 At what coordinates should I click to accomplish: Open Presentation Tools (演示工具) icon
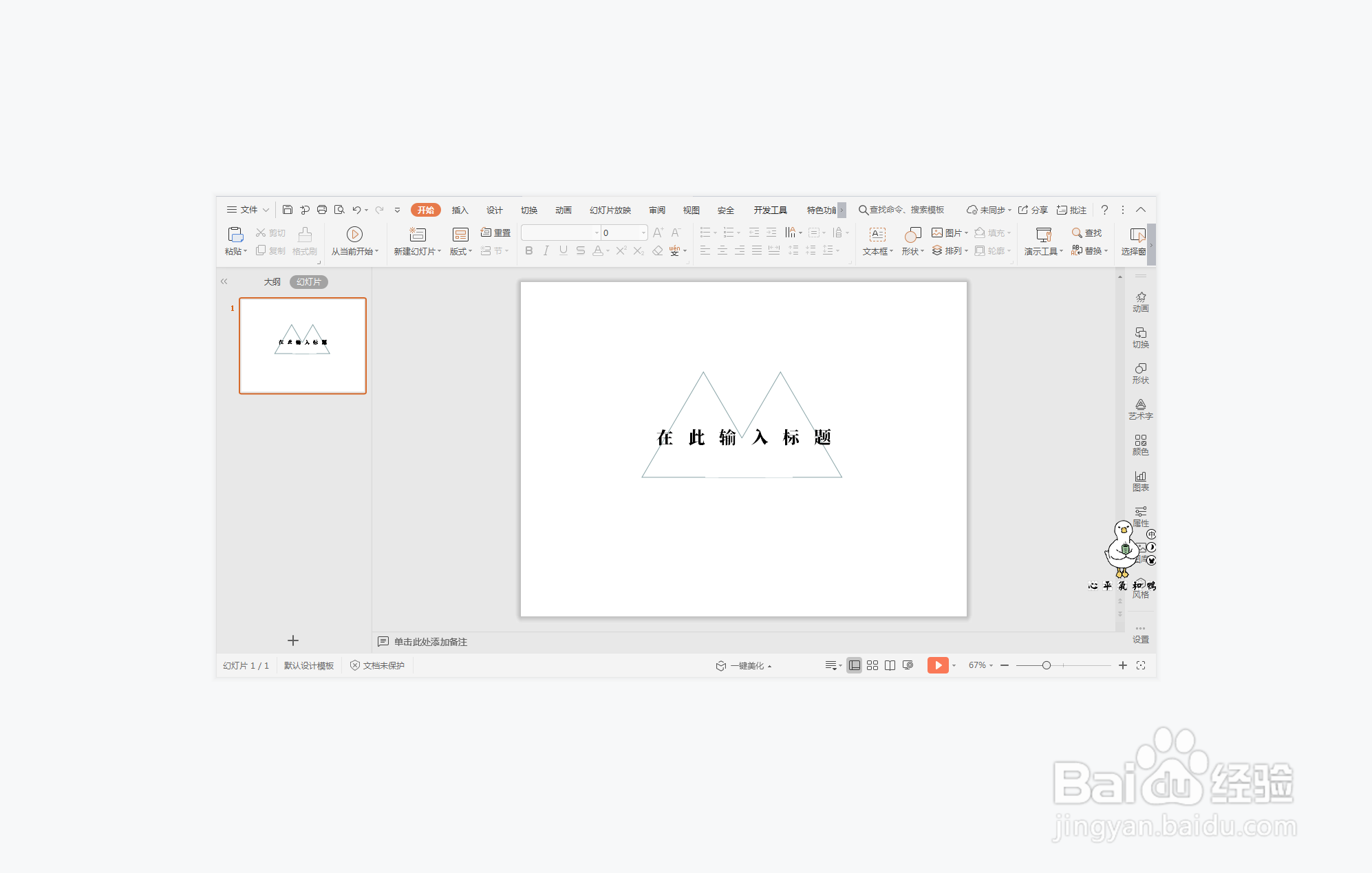(1044, 235)
